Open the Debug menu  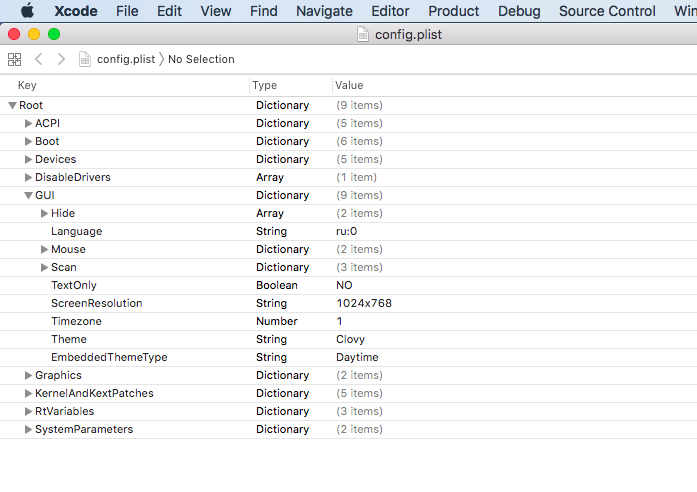tap(519, 11)
